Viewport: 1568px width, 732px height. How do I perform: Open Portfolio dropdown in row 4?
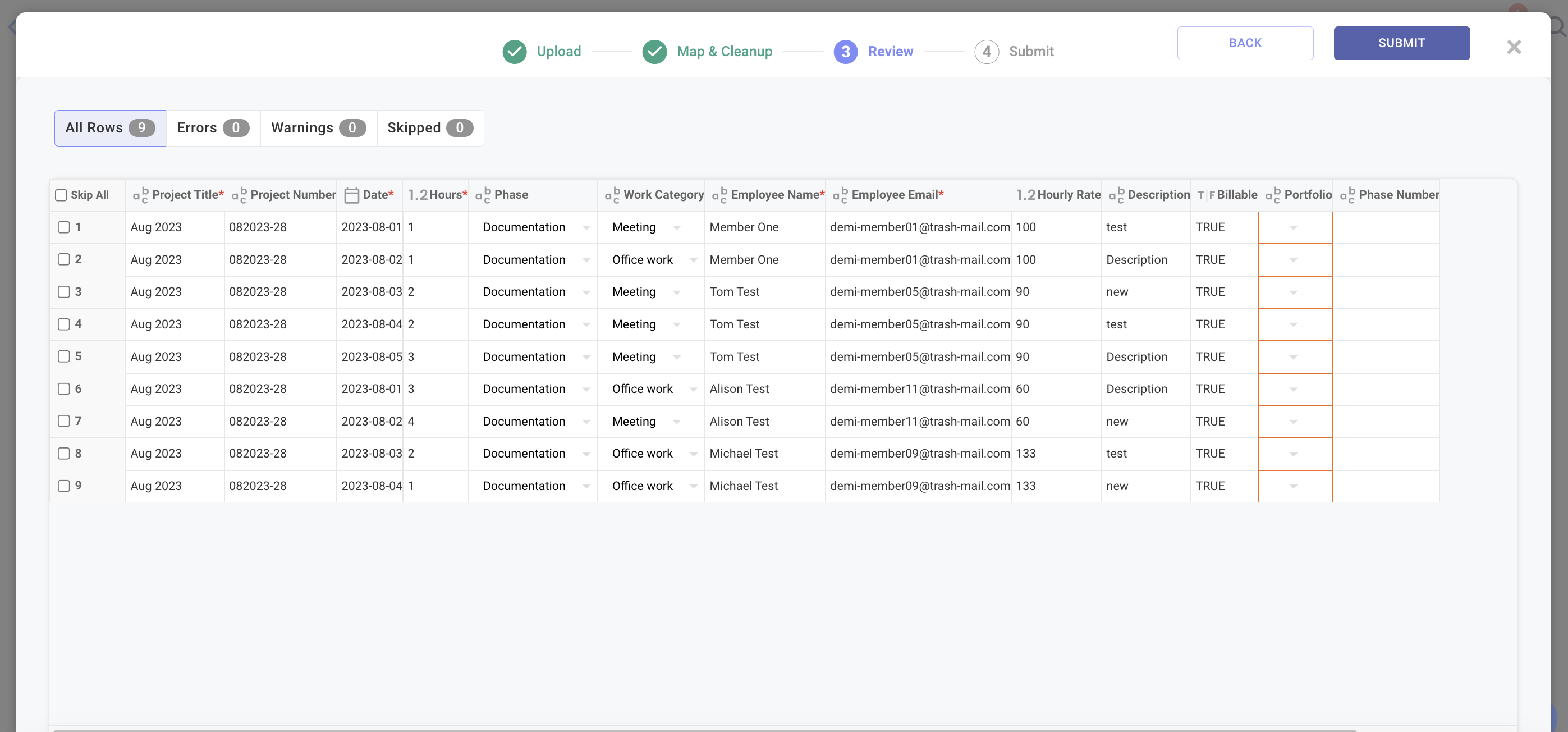tap(1294, 324)
